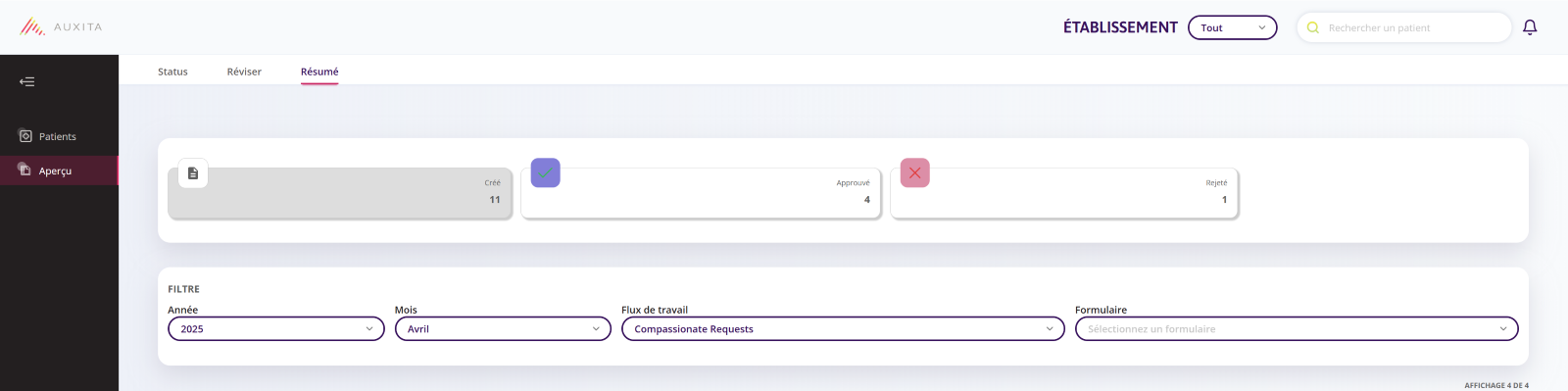Select the Résumé tab
Viewport: 1568px width, 391px height.
[x=319, y=72]
